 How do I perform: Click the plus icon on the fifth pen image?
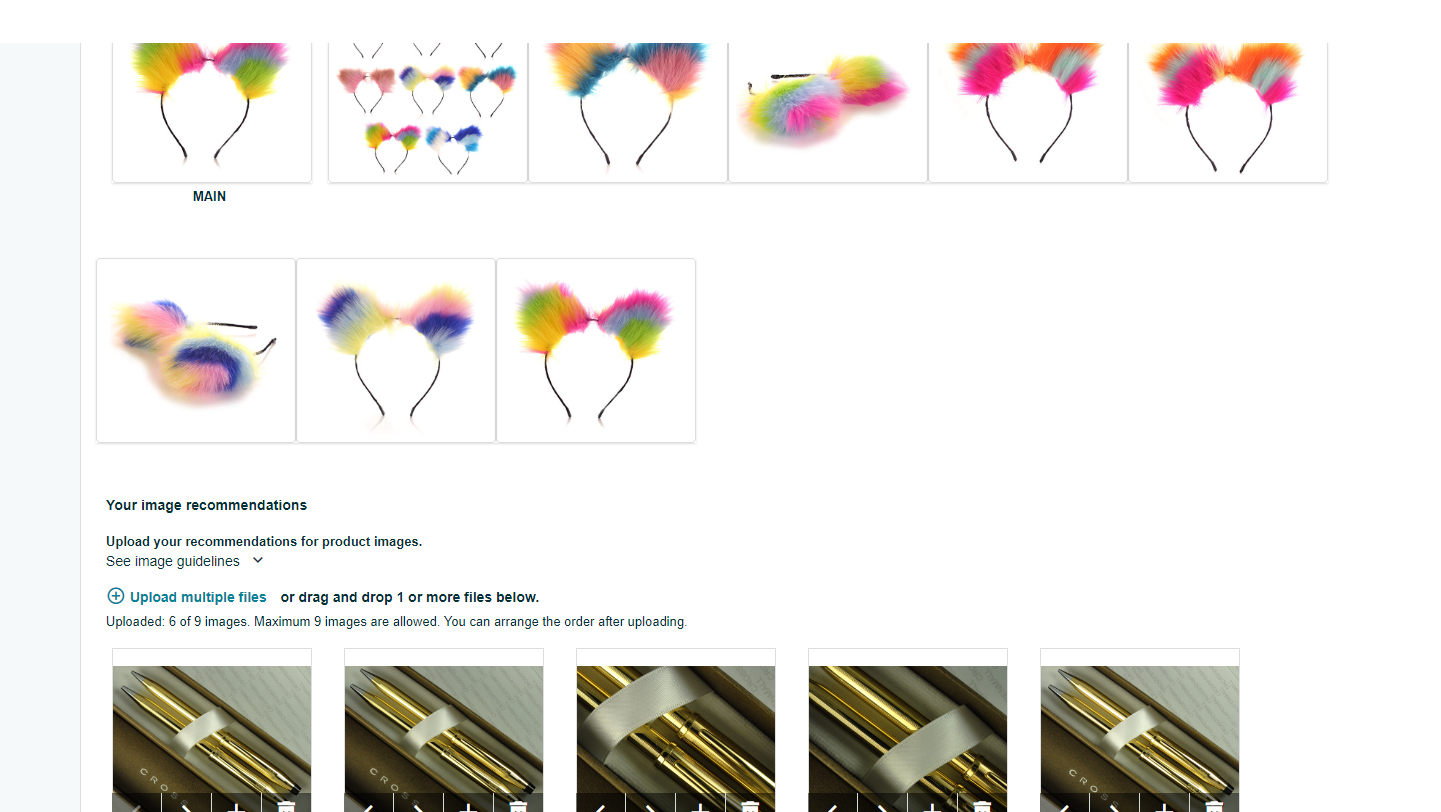(1164, 804)
